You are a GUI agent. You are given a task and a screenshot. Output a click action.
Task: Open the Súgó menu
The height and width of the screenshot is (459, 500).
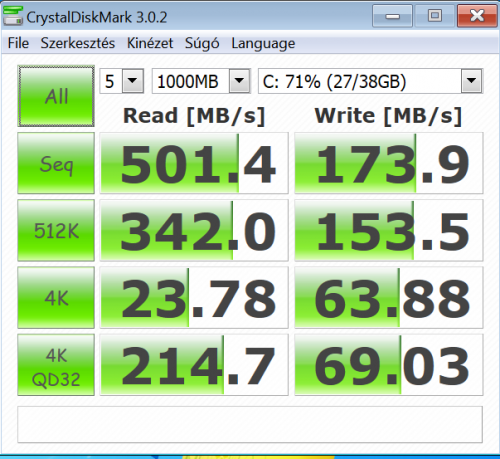pyautogui.click(x=202, y=43)
